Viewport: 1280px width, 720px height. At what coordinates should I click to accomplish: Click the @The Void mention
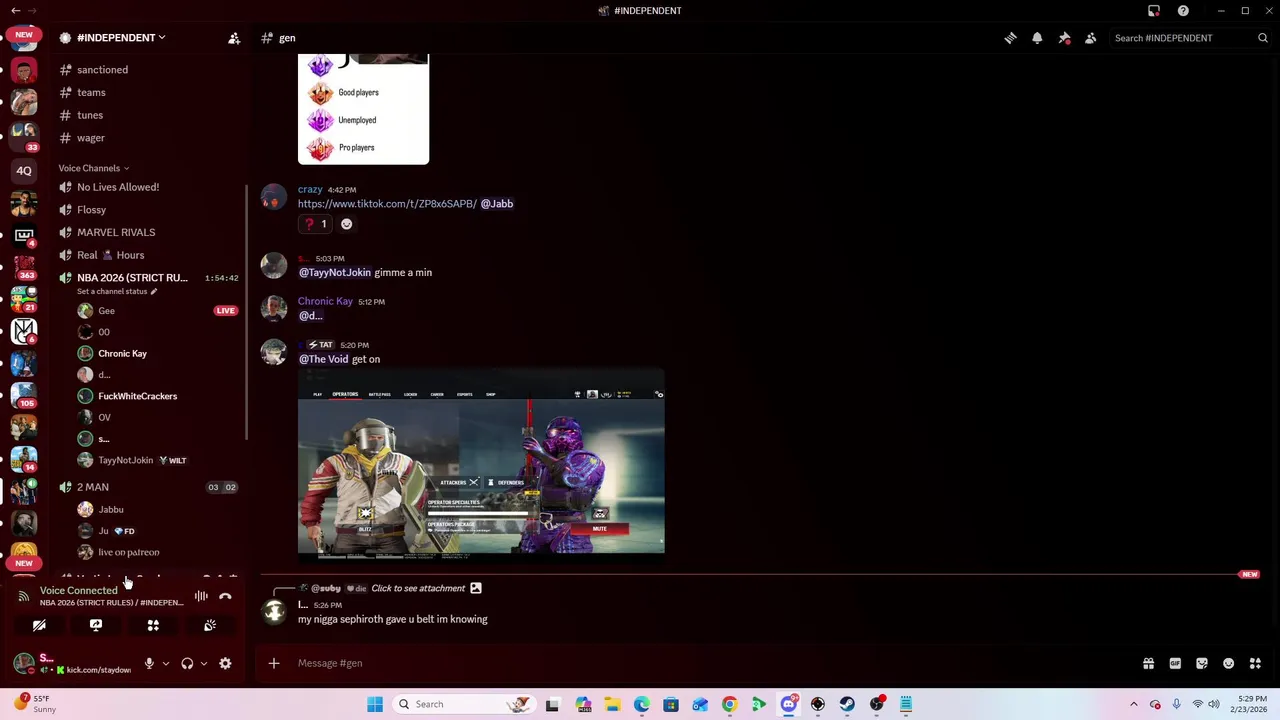(x=323, y=359)
